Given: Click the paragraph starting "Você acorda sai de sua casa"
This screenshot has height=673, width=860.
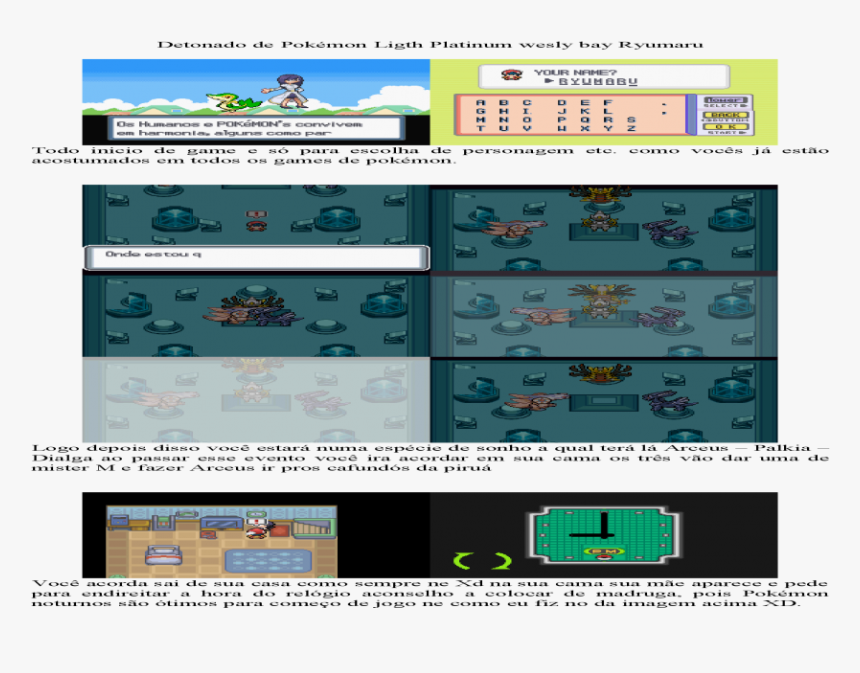Looking at the screenshot, I should click(430, 593).
